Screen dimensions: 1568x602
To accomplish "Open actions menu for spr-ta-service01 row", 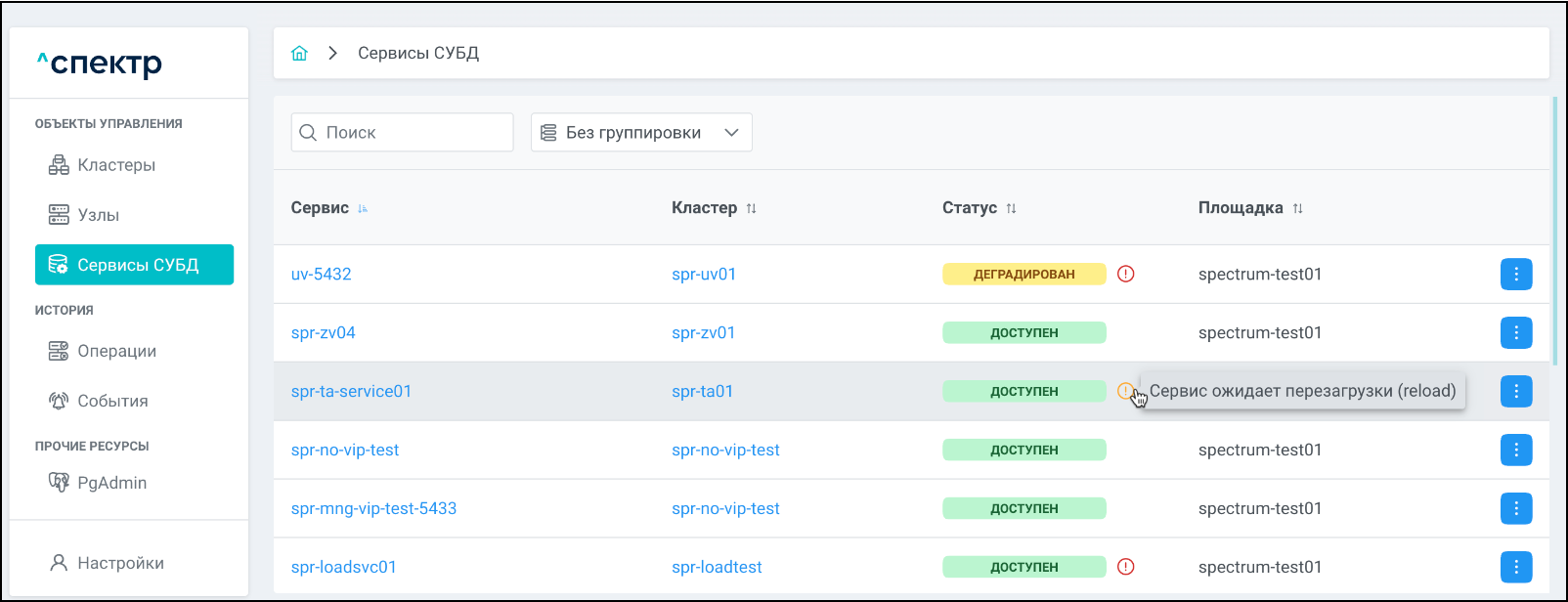I will point(1515,391).
